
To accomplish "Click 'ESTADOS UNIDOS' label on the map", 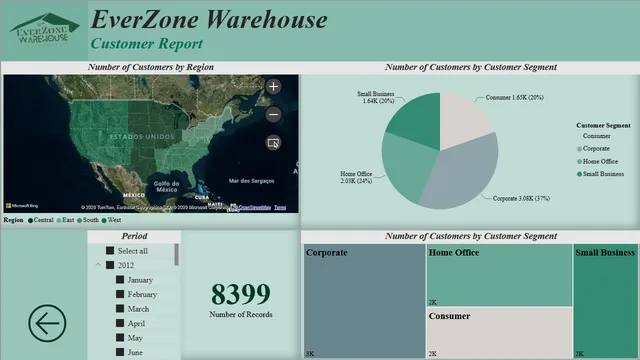I will (x=142, y=137).
